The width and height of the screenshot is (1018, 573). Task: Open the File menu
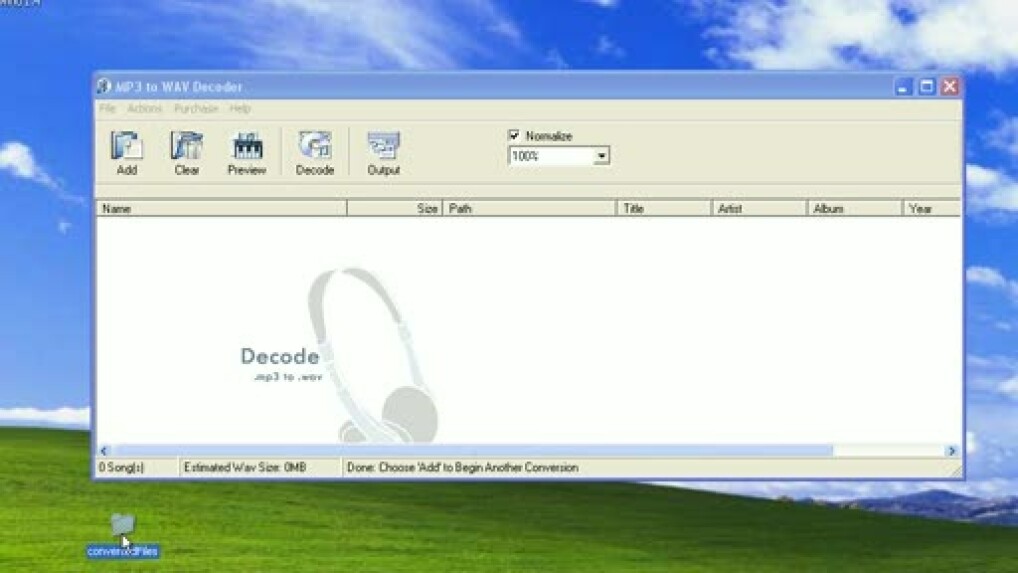tap(107, 108)
